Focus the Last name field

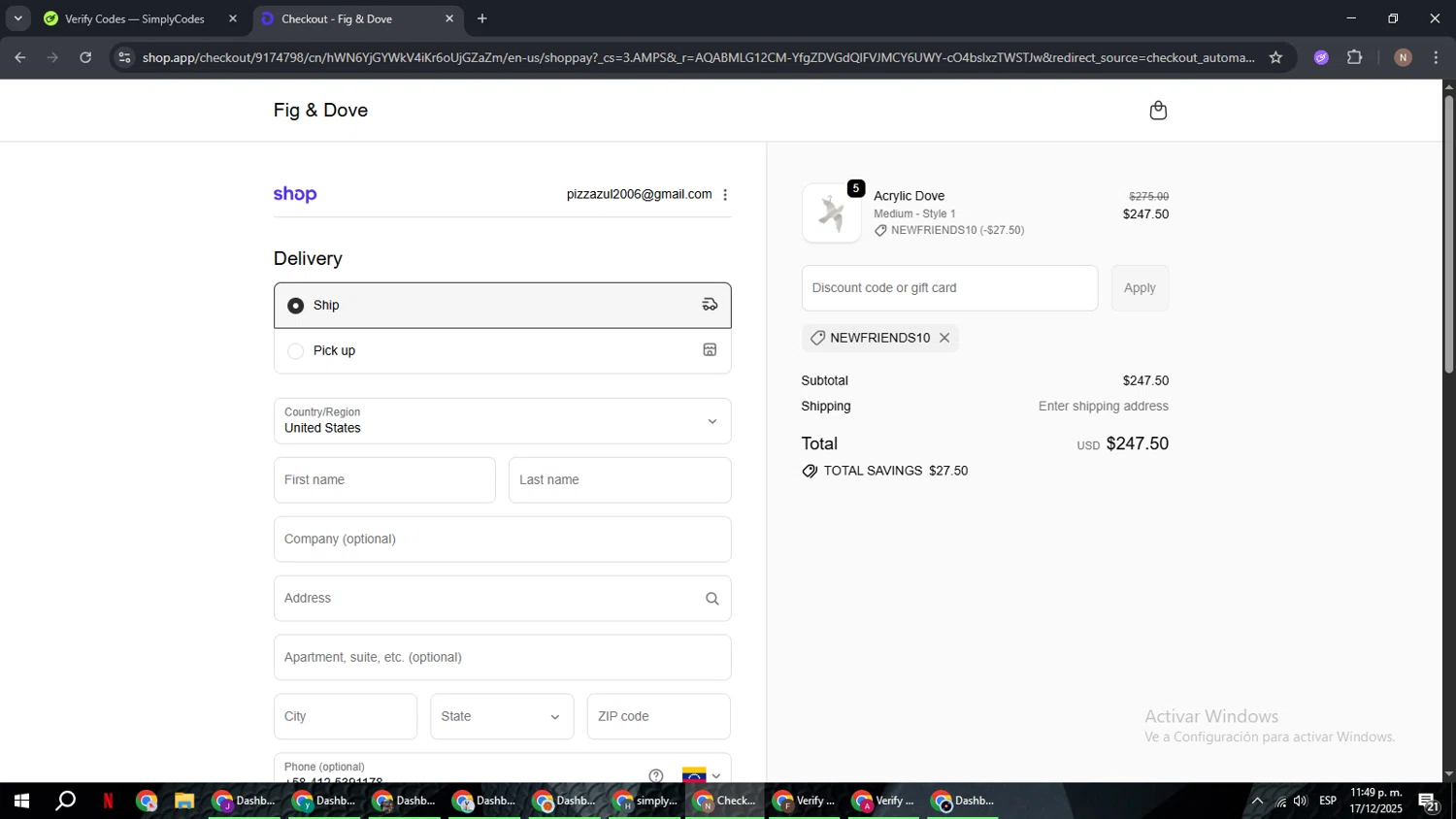619,480
